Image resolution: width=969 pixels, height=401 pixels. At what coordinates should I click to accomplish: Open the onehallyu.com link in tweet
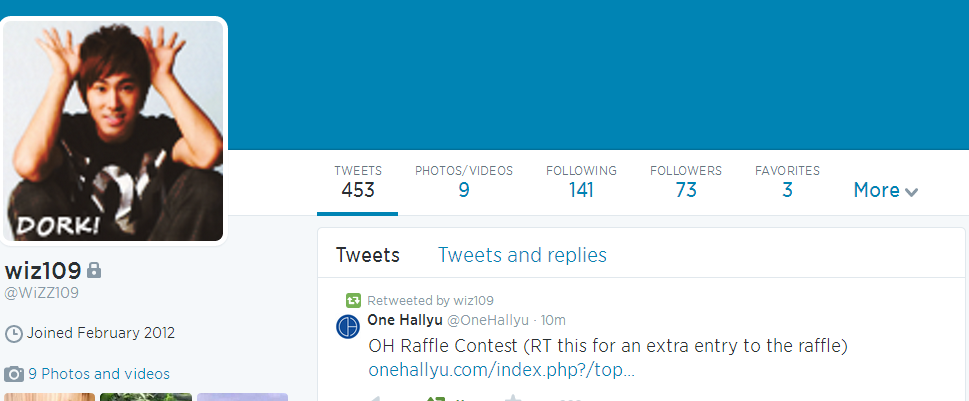[501, 370]
